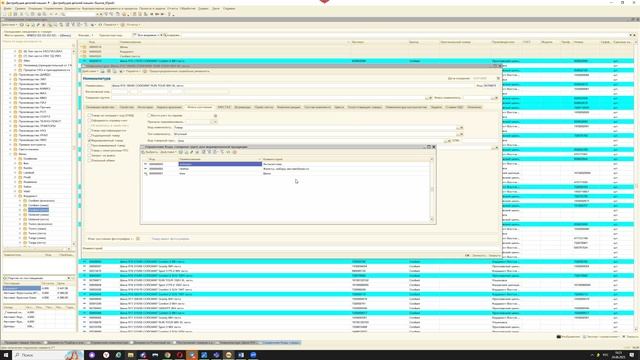The image size is (640, 360).
Task: Collapse the Кордиант folder in the tree
Action: tap(16, 196)
